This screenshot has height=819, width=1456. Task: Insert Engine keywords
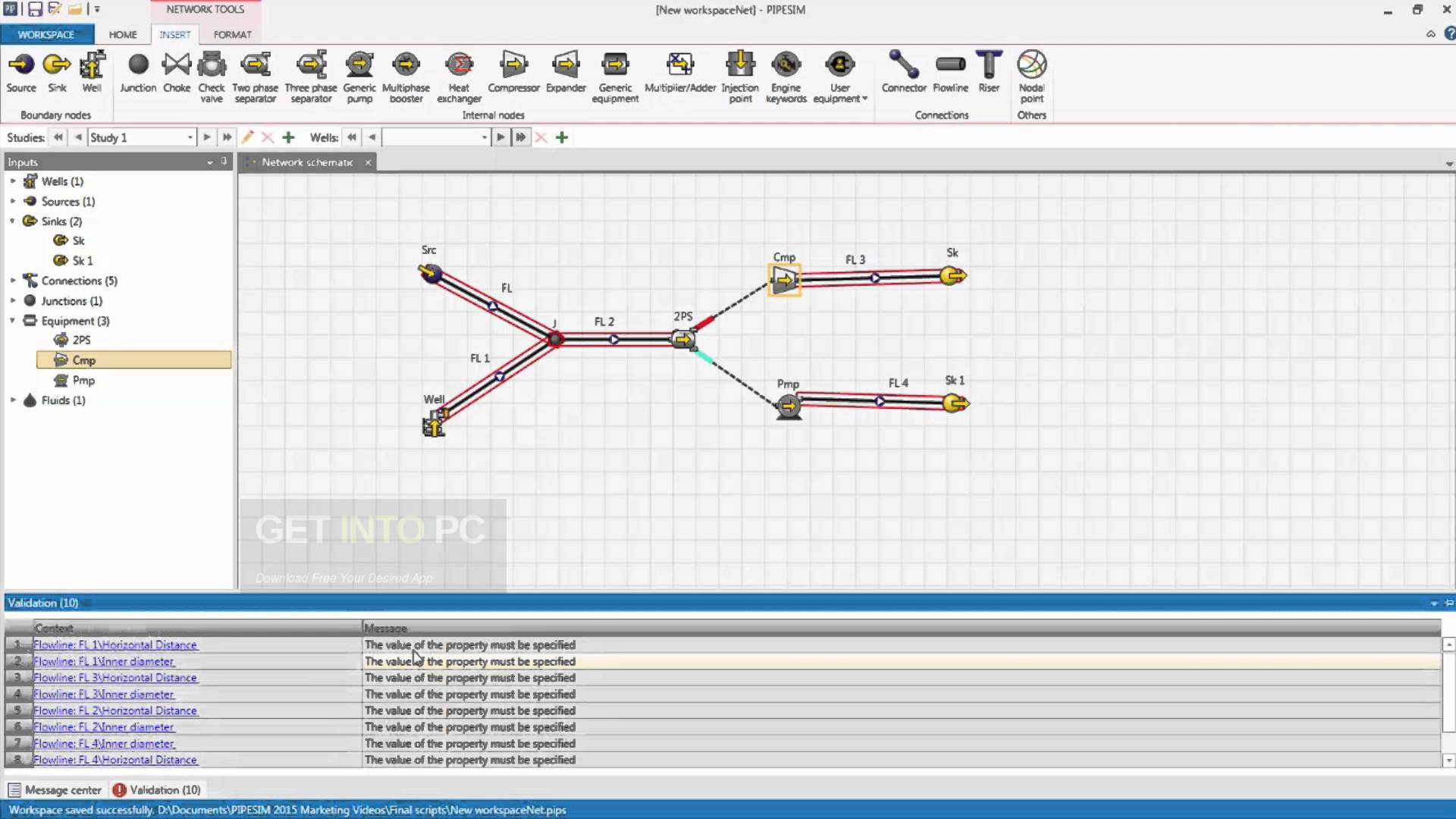pos(786,77)
